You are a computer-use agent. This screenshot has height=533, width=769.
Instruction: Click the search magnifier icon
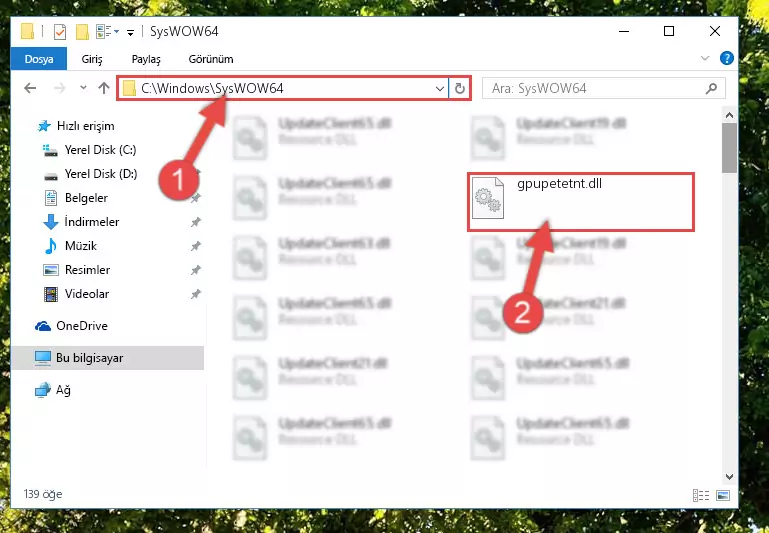pos(711,88)
